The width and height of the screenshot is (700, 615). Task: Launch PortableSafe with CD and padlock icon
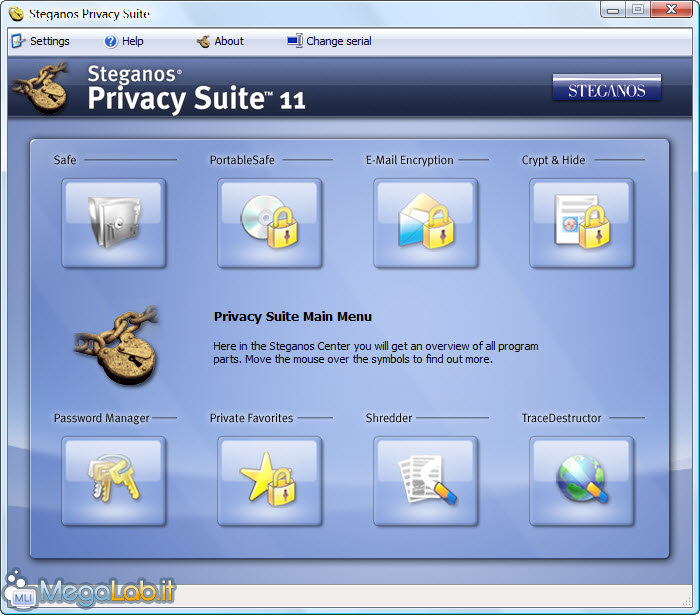pyautogui.click(x=270, y=223)
